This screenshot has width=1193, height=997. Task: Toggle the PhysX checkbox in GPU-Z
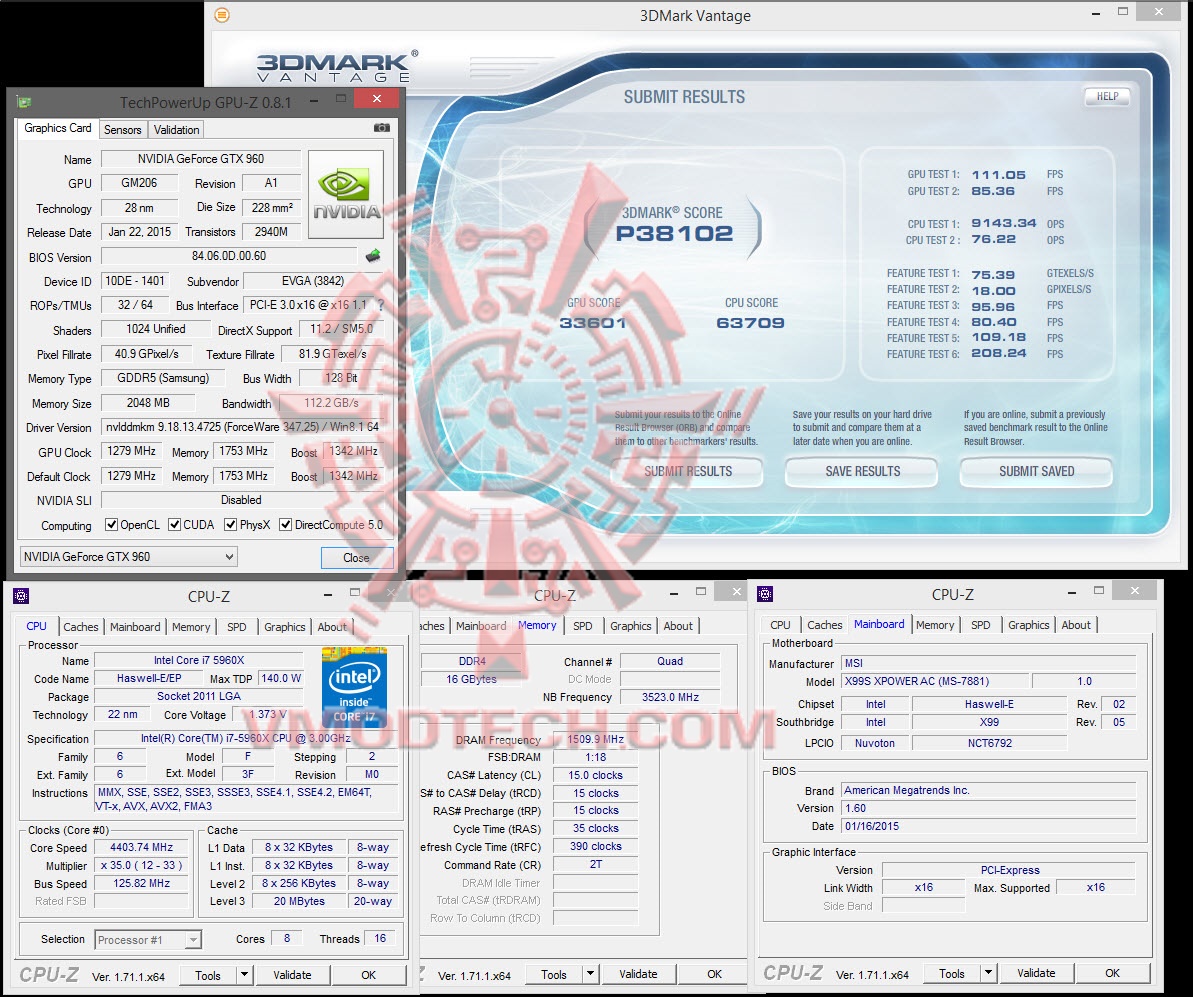pyautogui.click(x=231, y=524)
